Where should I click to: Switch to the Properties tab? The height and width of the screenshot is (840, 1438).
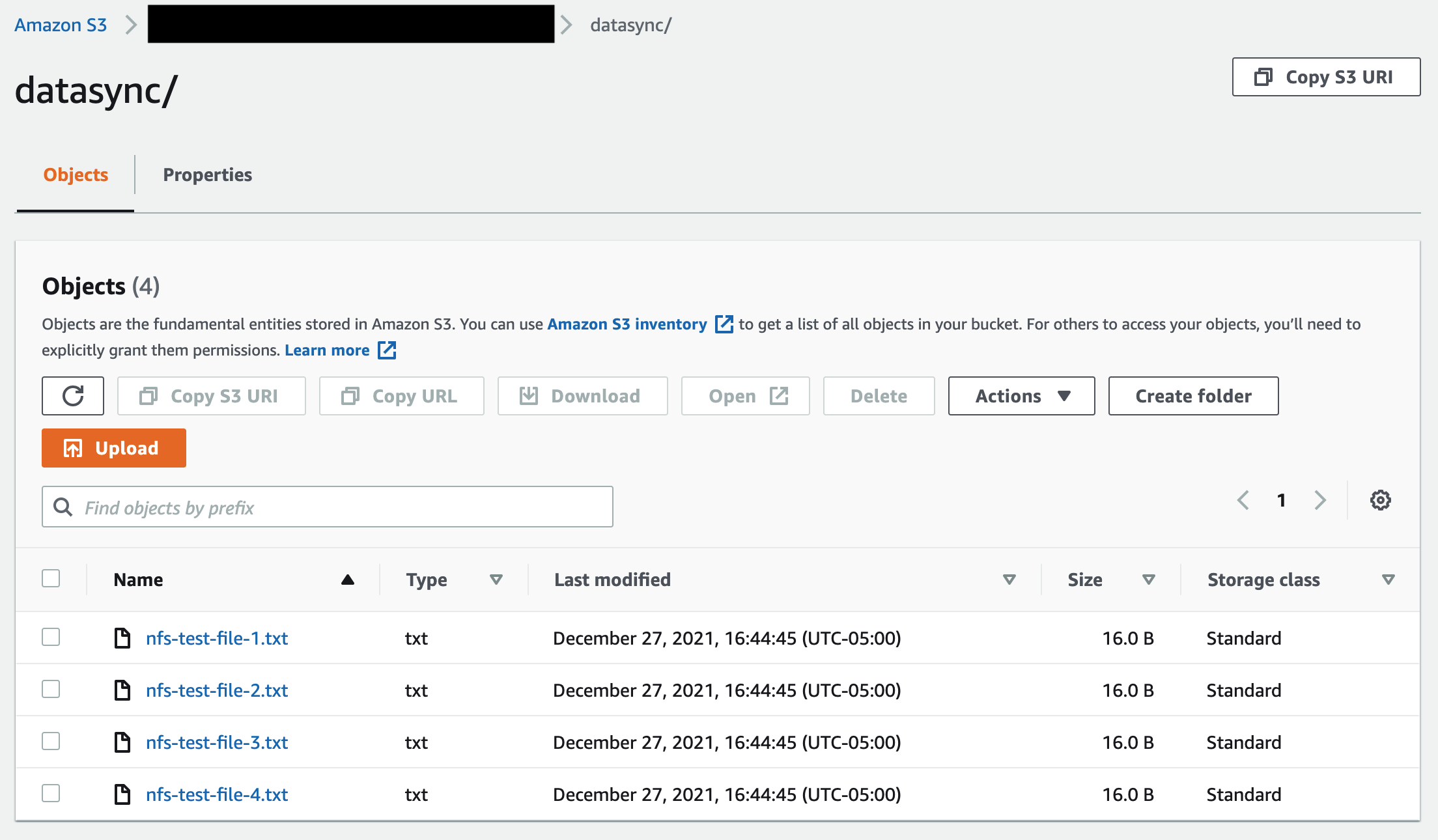[207, 175]
